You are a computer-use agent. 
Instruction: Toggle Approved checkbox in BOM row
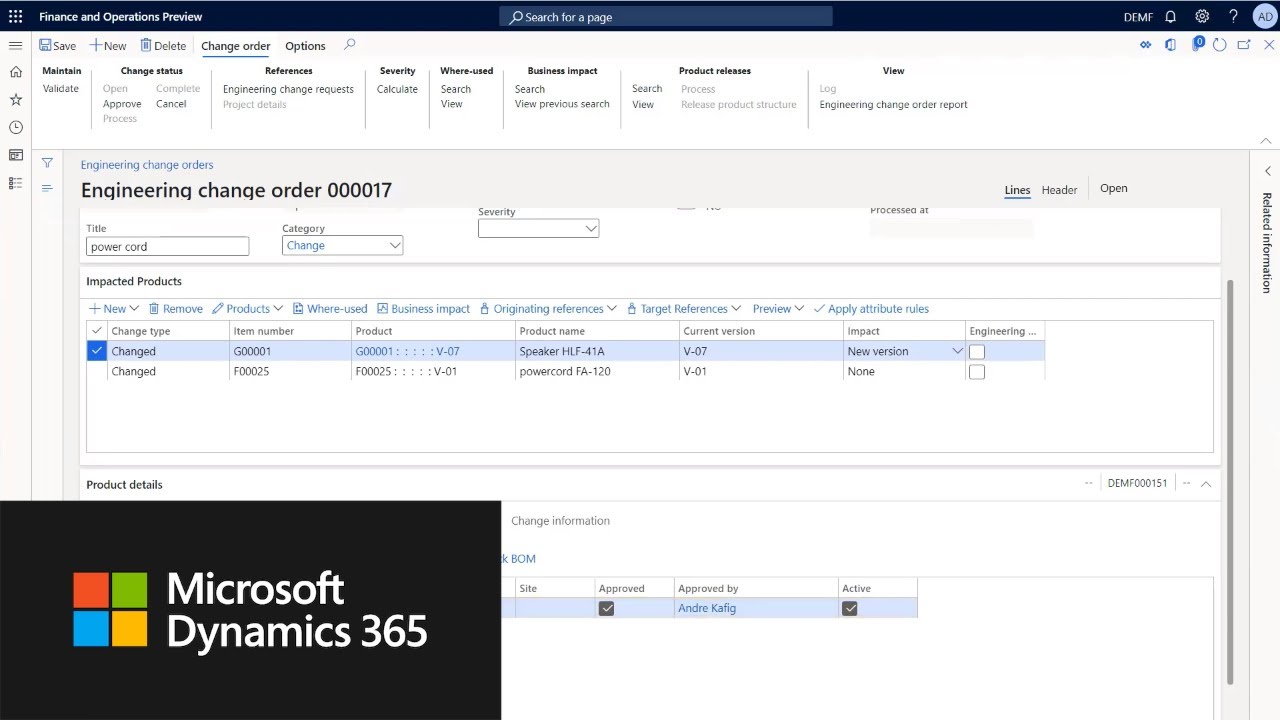(606, 608)
